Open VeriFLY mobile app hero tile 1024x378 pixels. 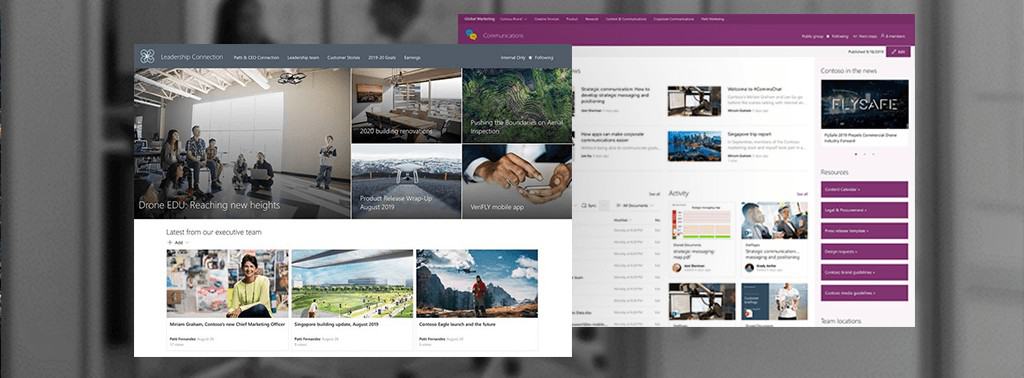pyautogui.click(x=517, y=181)
